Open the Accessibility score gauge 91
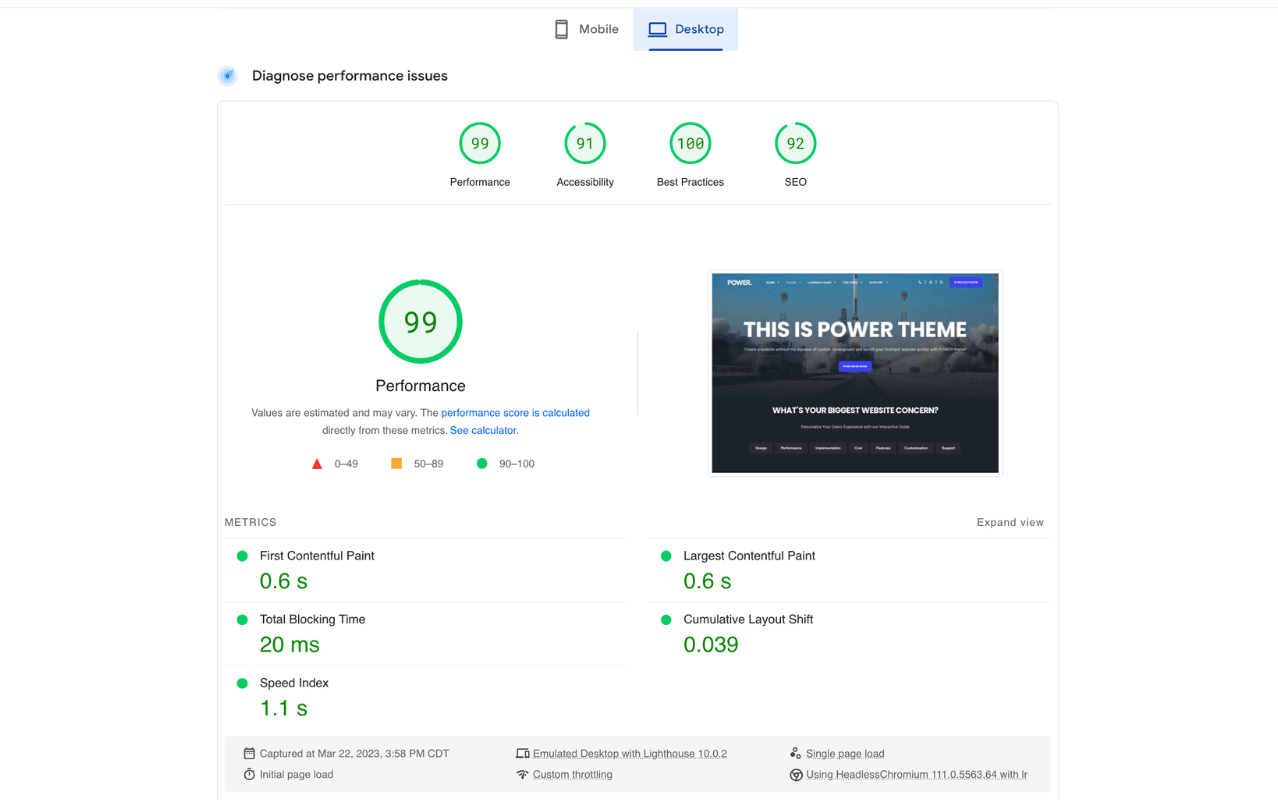 (585, 144)
